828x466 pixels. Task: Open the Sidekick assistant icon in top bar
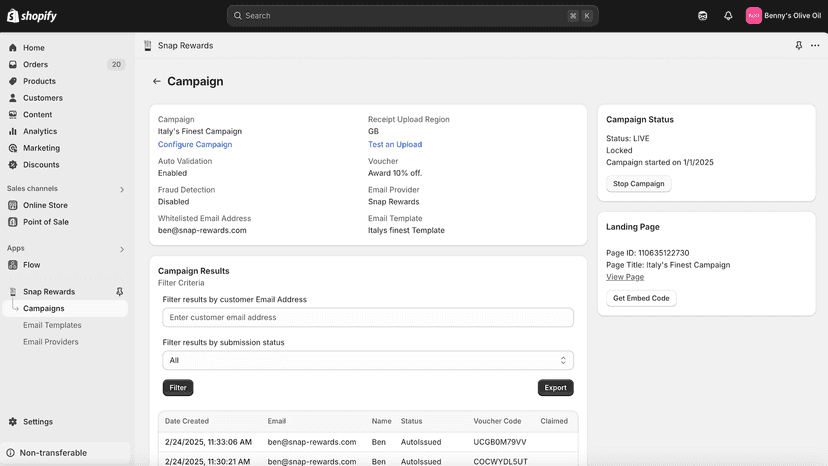click(702, 16)
